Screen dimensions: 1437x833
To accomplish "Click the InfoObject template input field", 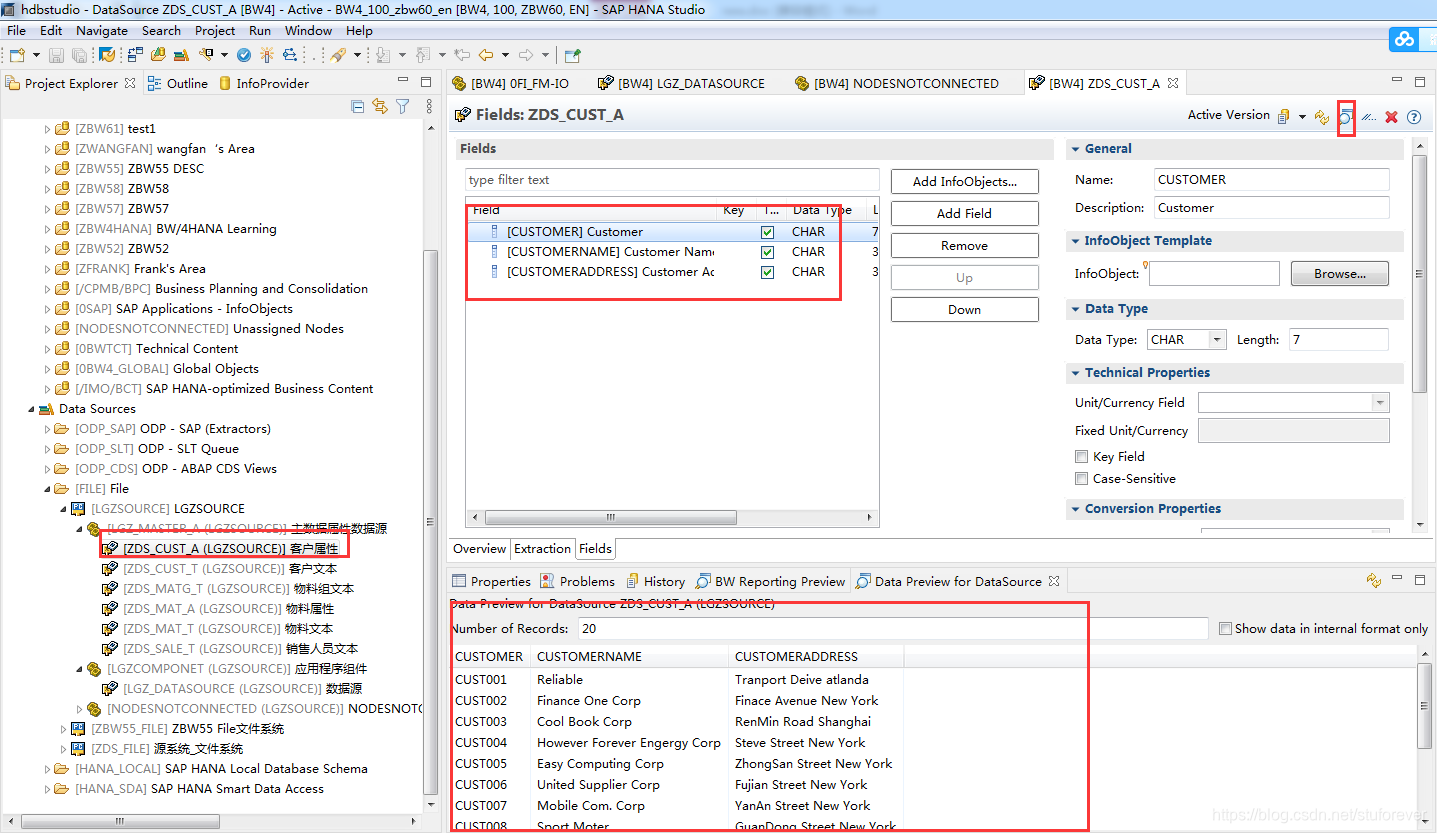I will 1214,273.
